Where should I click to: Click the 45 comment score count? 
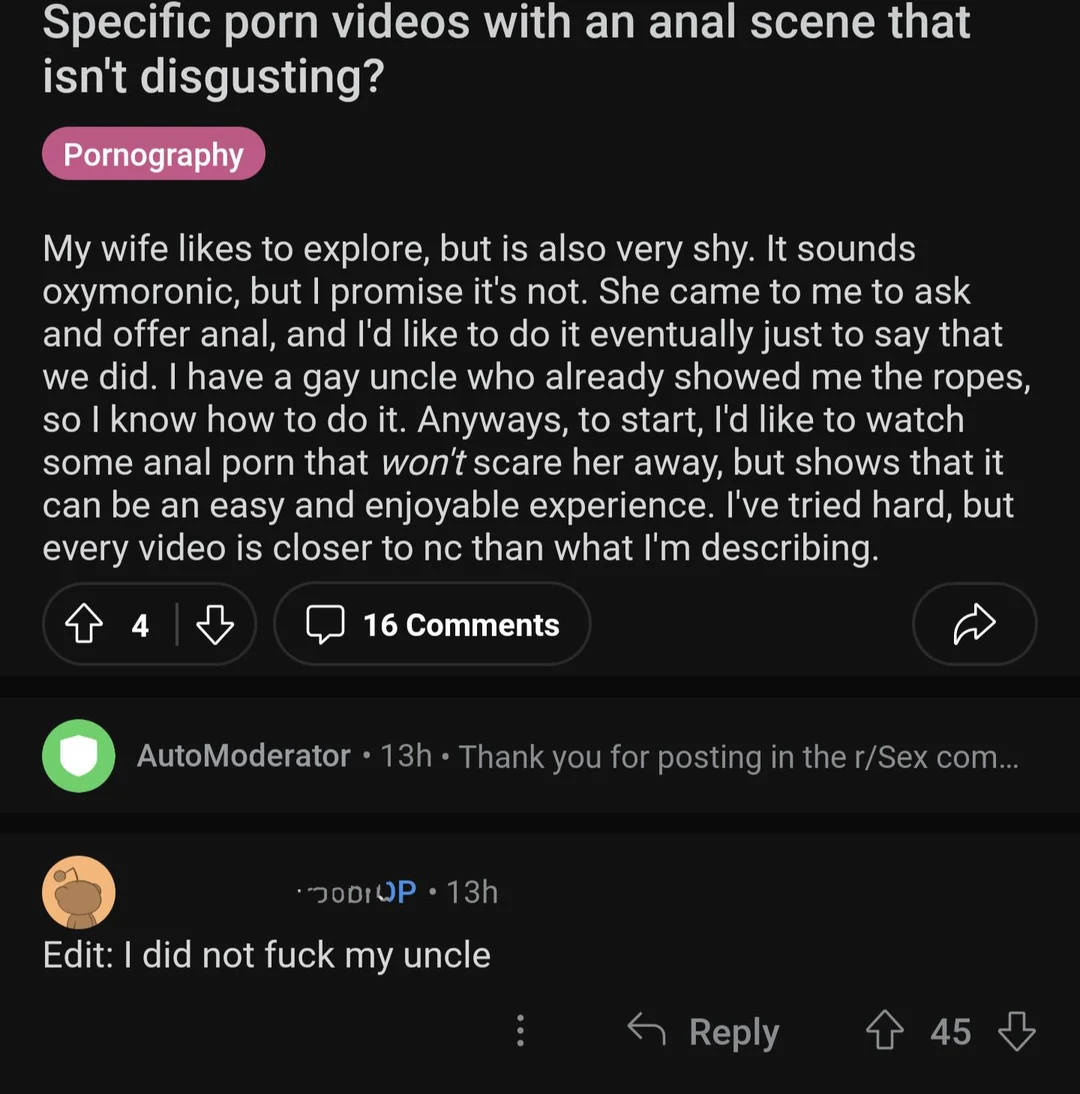tap(950, 1031)
